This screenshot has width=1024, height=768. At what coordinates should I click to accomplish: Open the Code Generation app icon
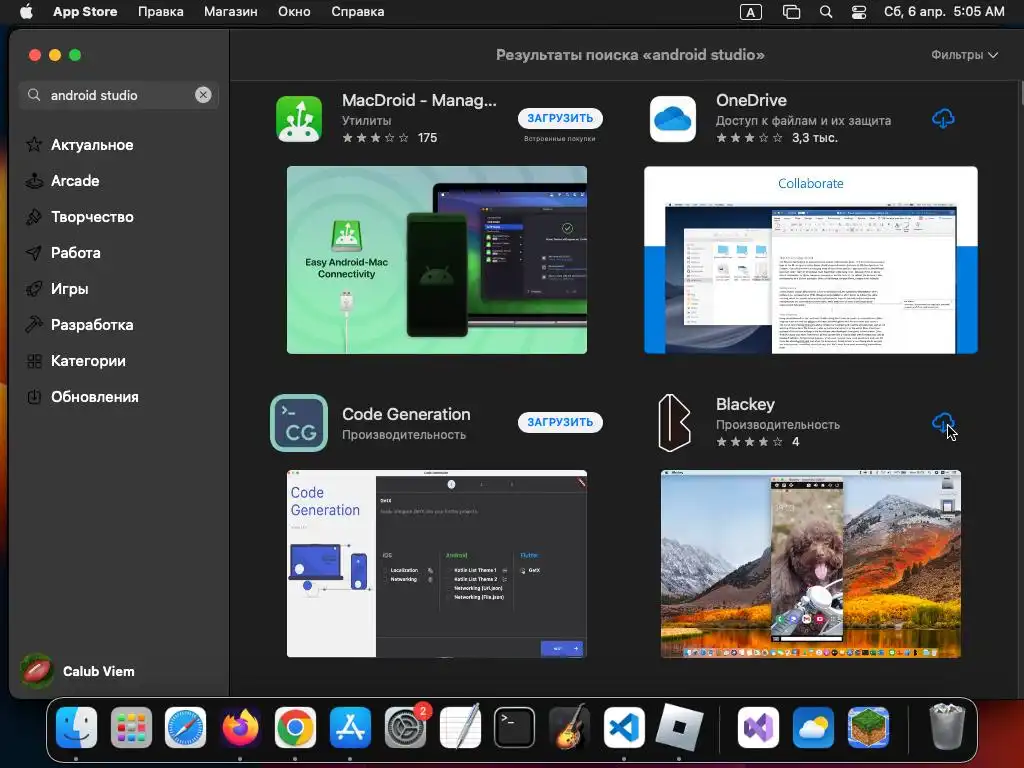[x=298, y=423]
